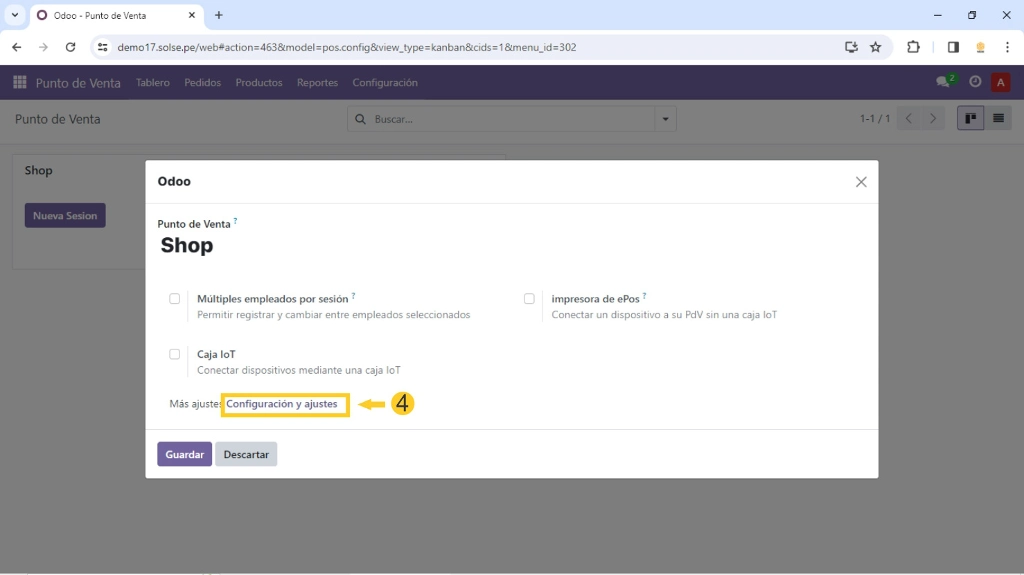Enable Múltiples empleados por sesión checkbox
The image size is (1024, 575).
click(175, 299)
